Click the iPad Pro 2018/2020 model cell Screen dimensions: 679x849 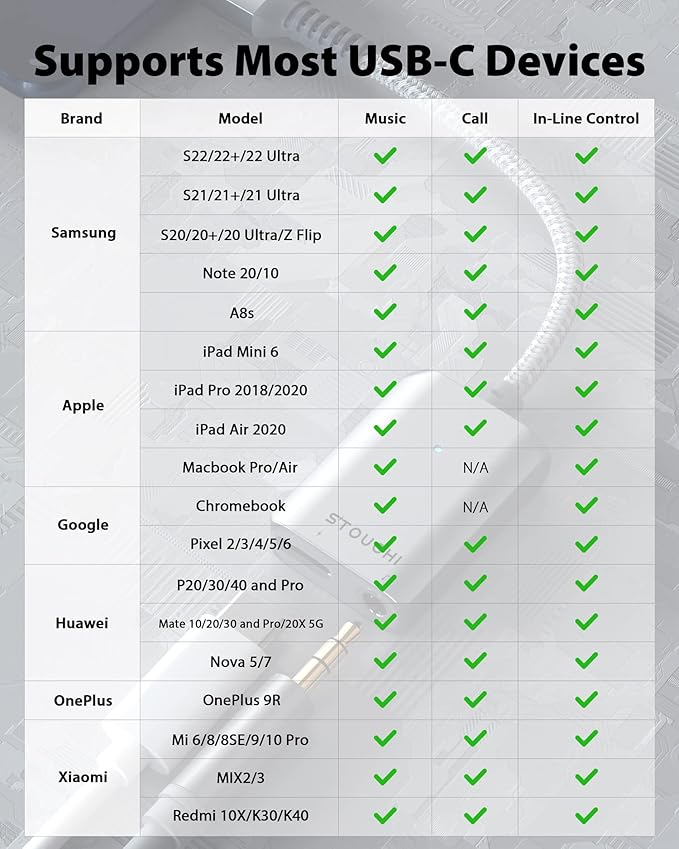240,390
